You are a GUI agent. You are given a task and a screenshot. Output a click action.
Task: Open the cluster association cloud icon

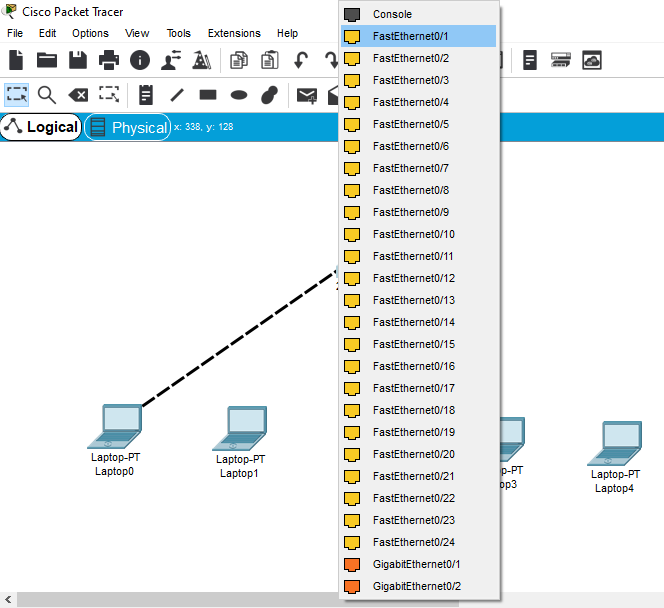pyautogui.click(x=592, y=60)
